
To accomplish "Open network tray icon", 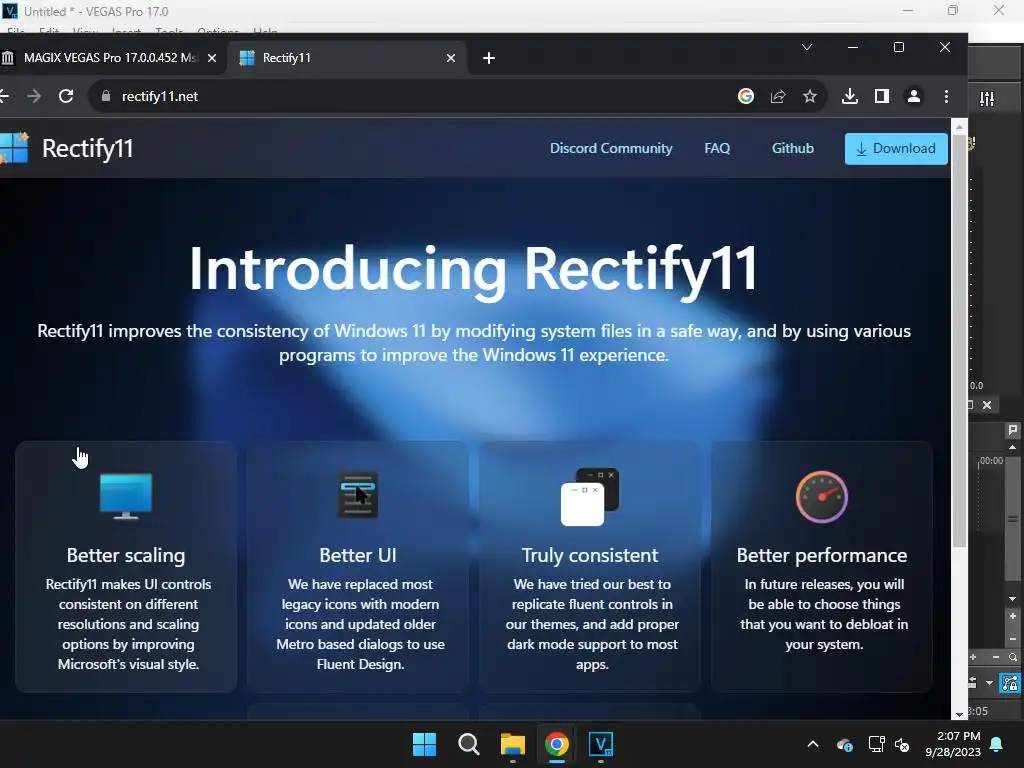I will [876, 744].
